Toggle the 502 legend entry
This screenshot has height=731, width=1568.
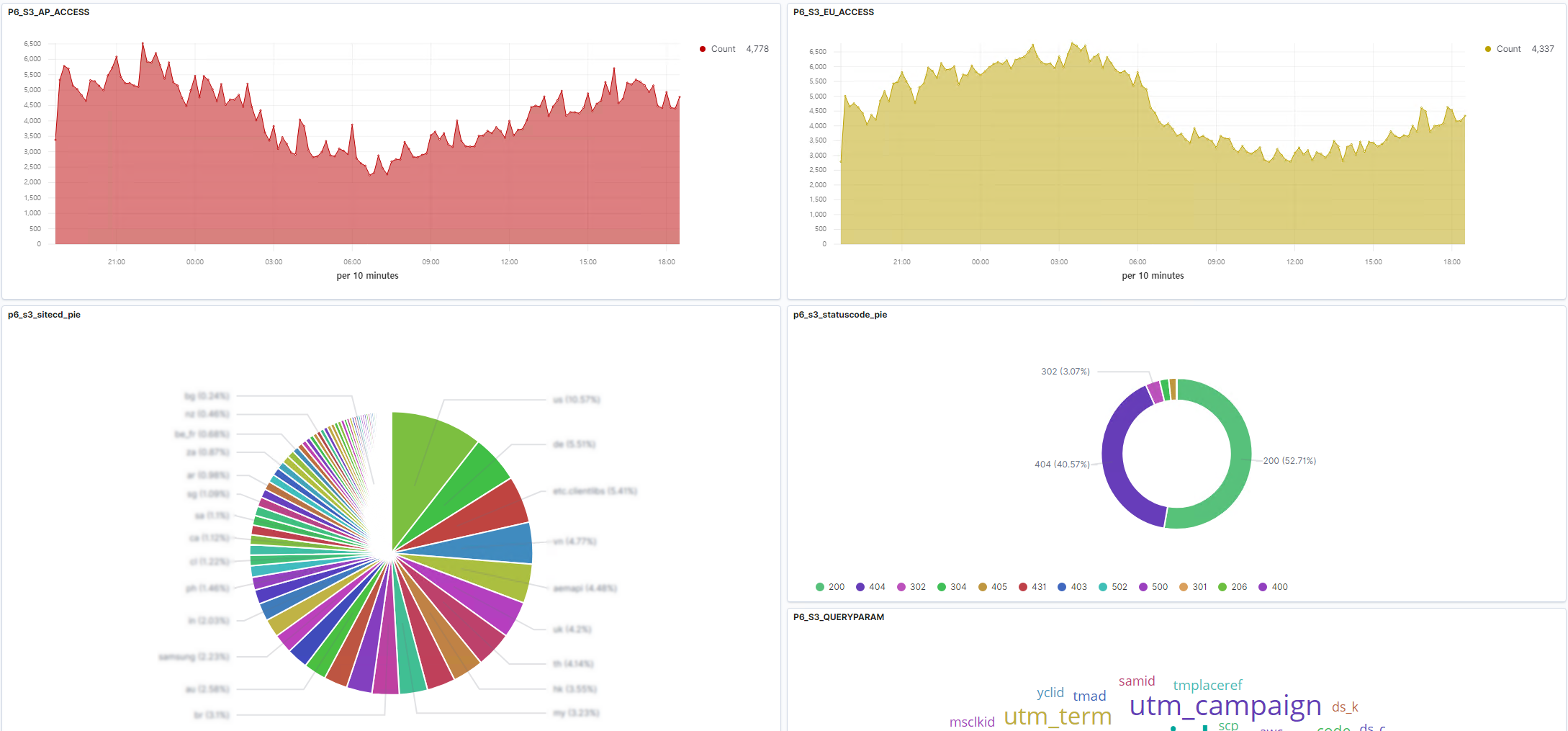[x=1113, y=587]
